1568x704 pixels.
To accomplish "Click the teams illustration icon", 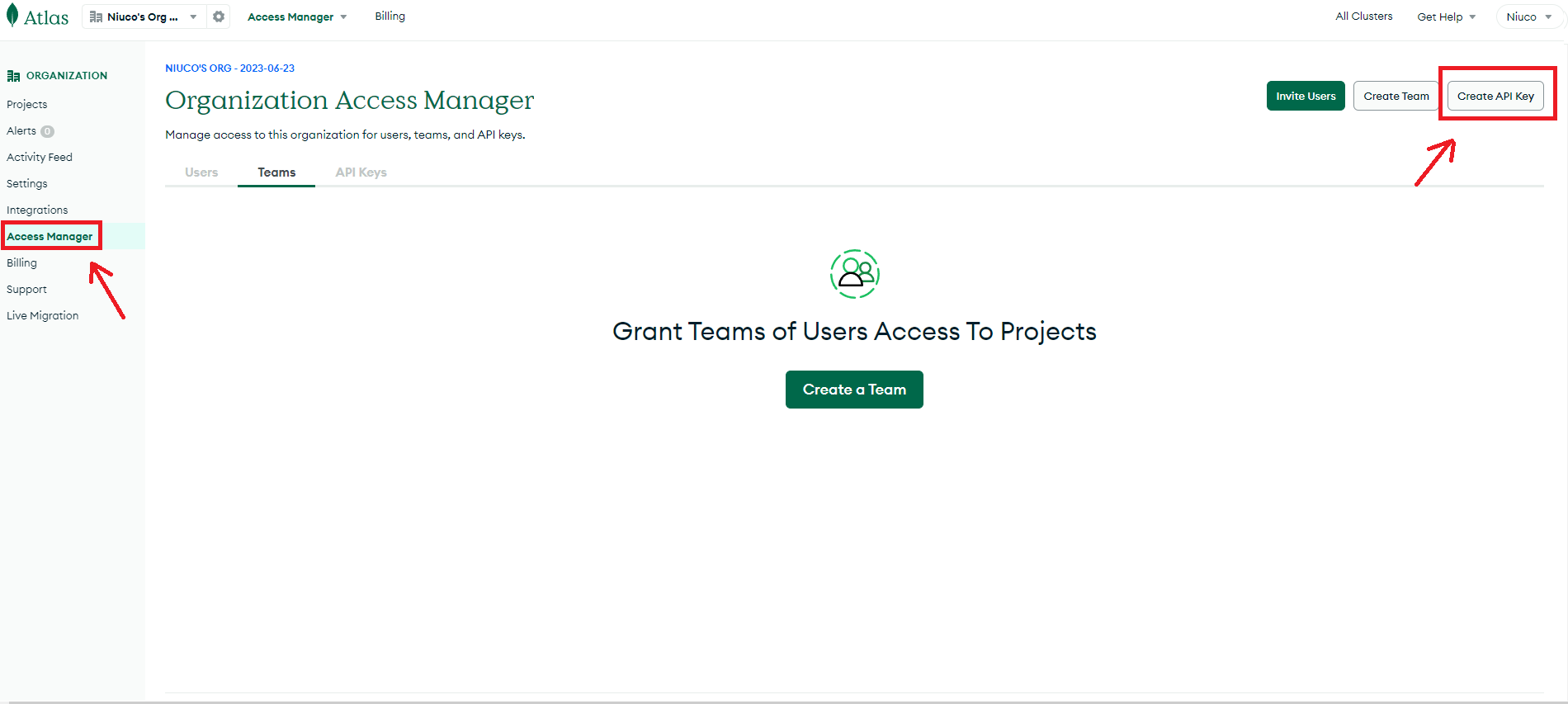I will point(854,274).
